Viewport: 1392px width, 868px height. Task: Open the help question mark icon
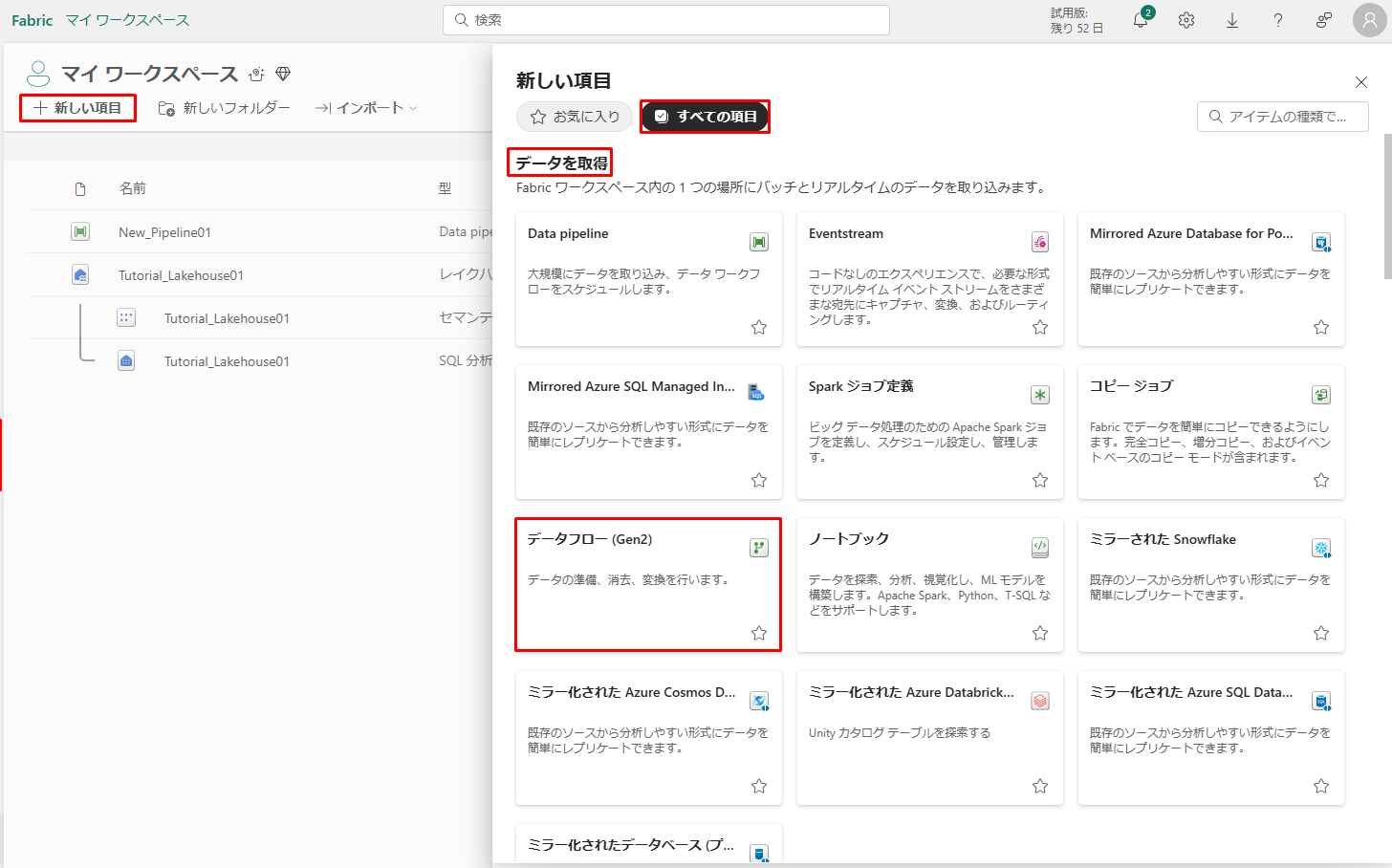(1278, 20)
